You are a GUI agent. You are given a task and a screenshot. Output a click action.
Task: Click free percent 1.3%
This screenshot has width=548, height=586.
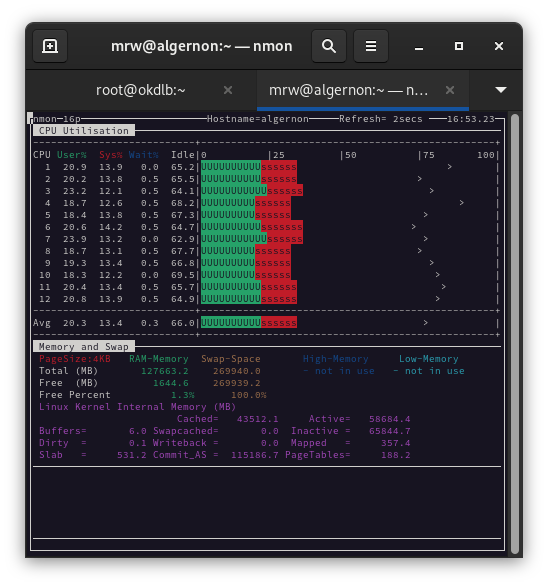pos(183,395)
